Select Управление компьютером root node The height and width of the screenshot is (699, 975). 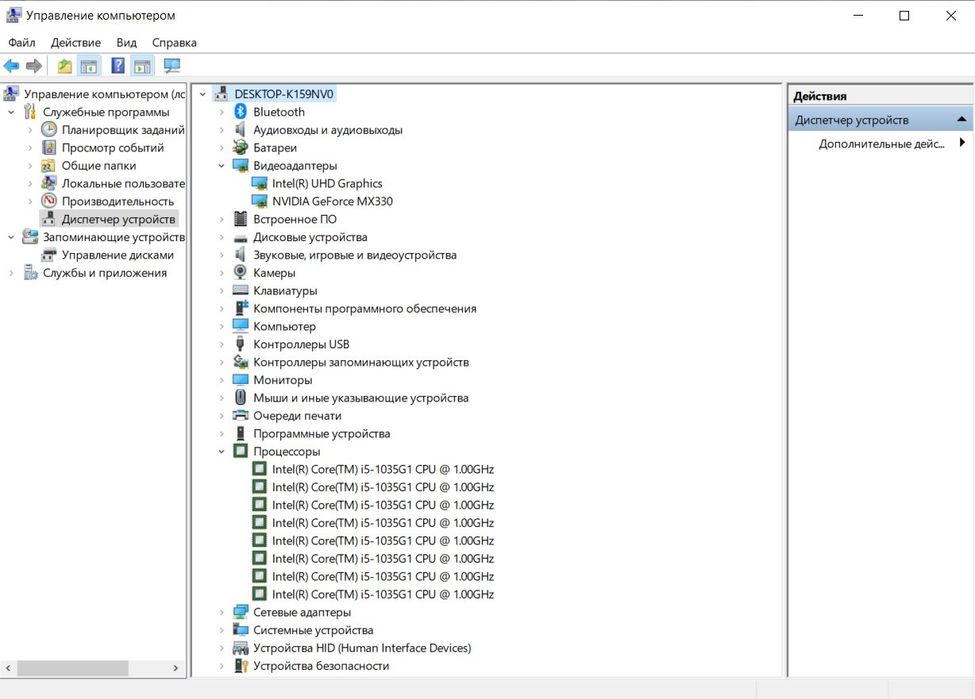click(104, 94)
